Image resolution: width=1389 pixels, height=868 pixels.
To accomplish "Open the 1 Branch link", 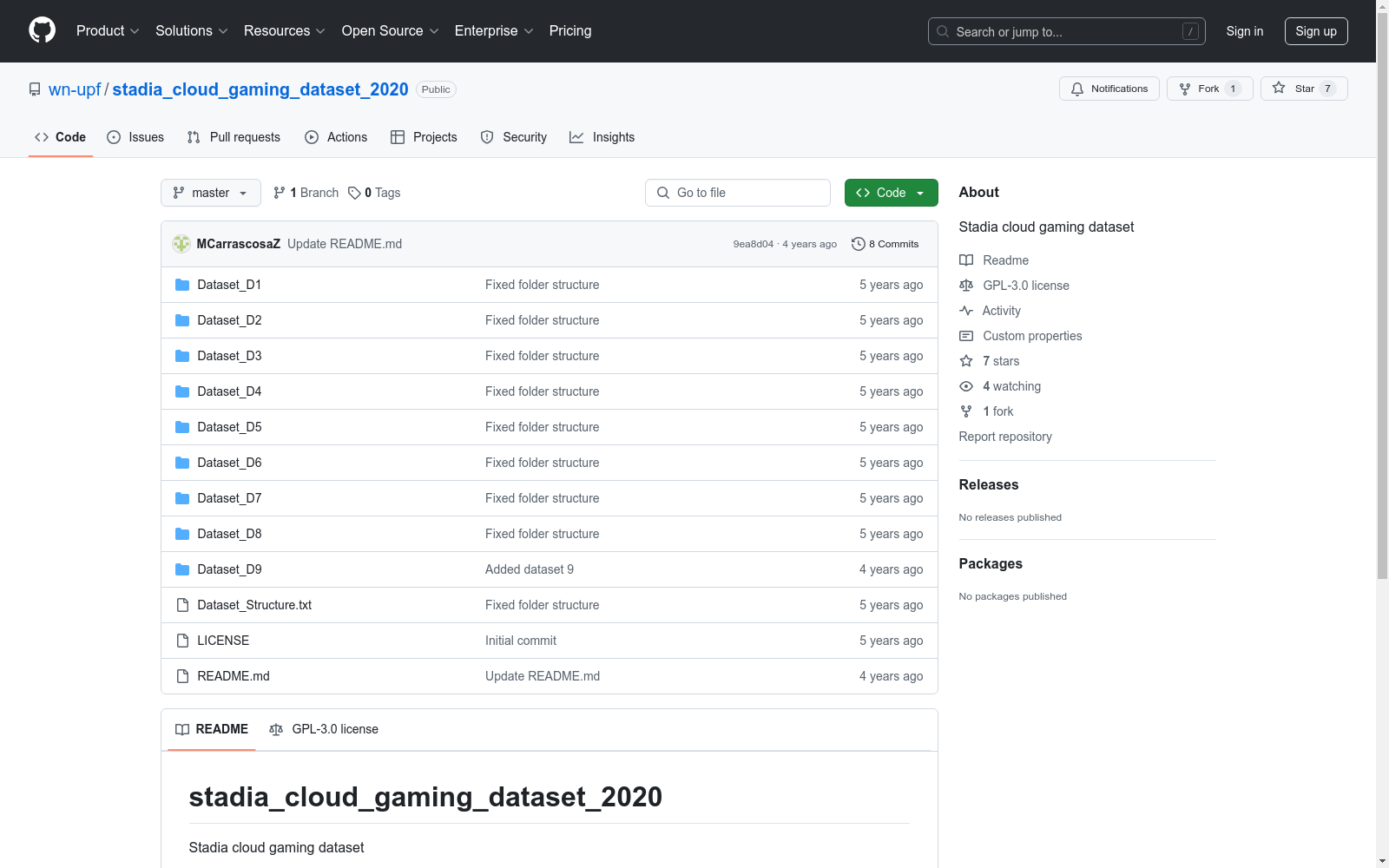I will 306,193.
